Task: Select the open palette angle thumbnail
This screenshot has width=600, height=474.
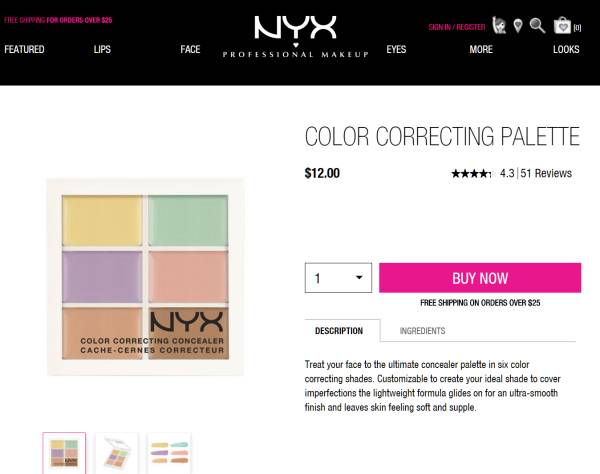Action: [116, 452]
